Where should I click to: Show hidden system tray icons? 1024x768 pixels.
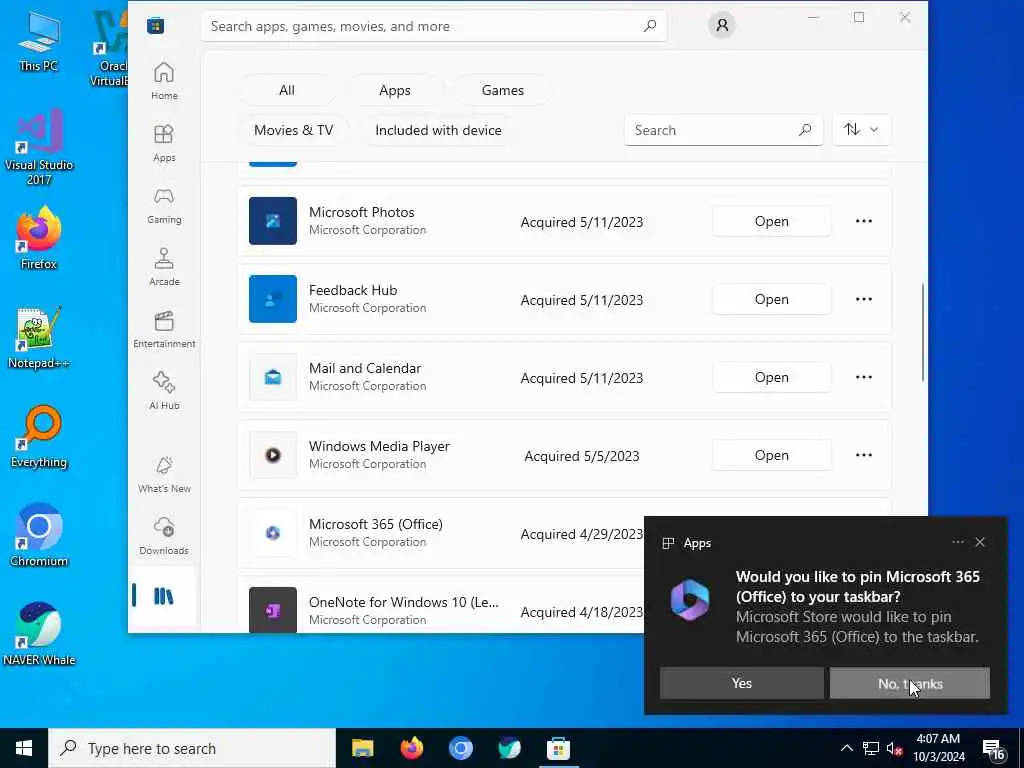pyautogui.click(x=846, y=748)
